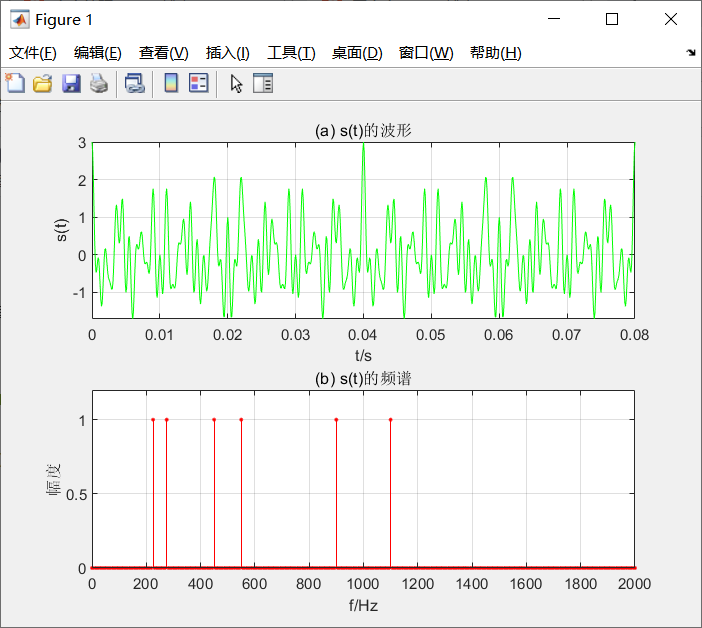Open the 工具(T) menu
The height and width of the screenshot is (628, 702).
coord(291,53)
